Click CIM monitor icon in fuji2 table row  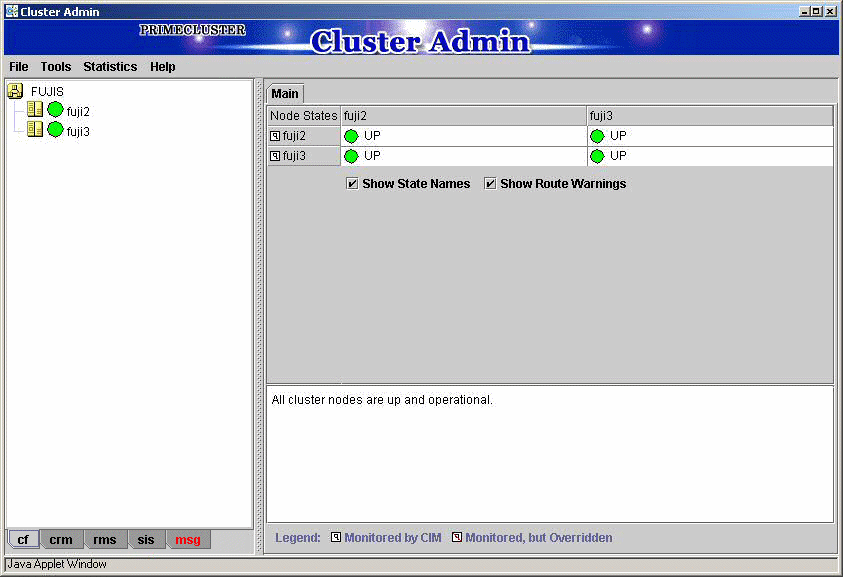point(275,136)
